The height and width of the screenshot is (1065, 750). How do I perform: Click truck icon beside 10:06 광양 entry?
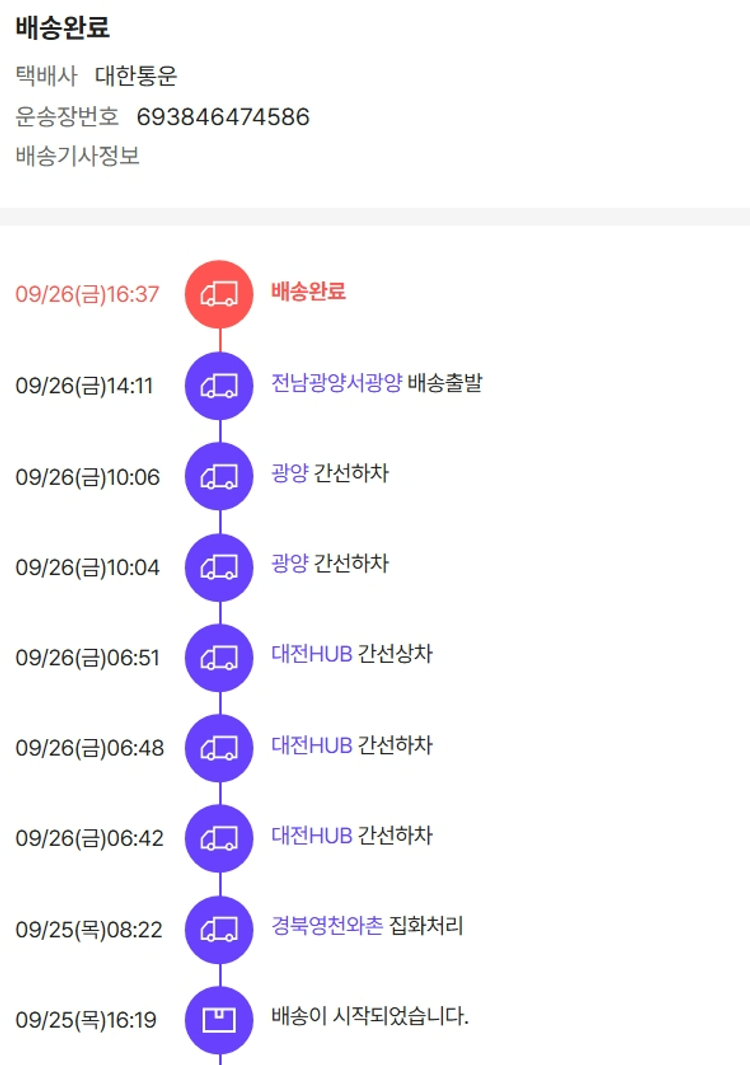tap(219, 476)
